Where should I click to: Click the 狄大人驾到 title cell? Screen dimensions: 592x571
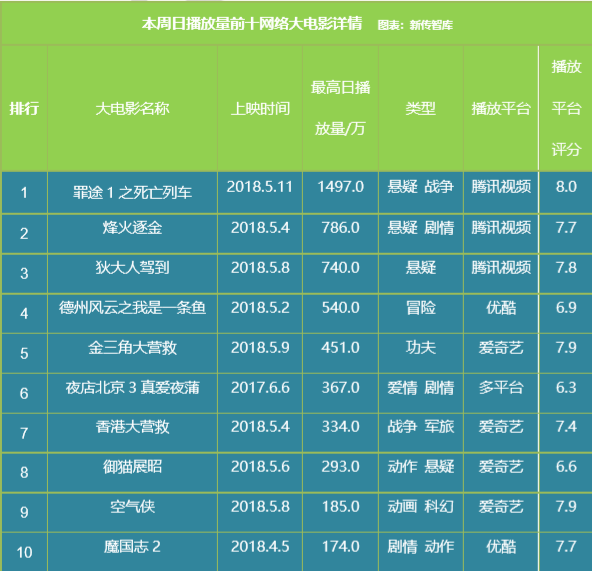pyautogui.click(x=132, y=274)
